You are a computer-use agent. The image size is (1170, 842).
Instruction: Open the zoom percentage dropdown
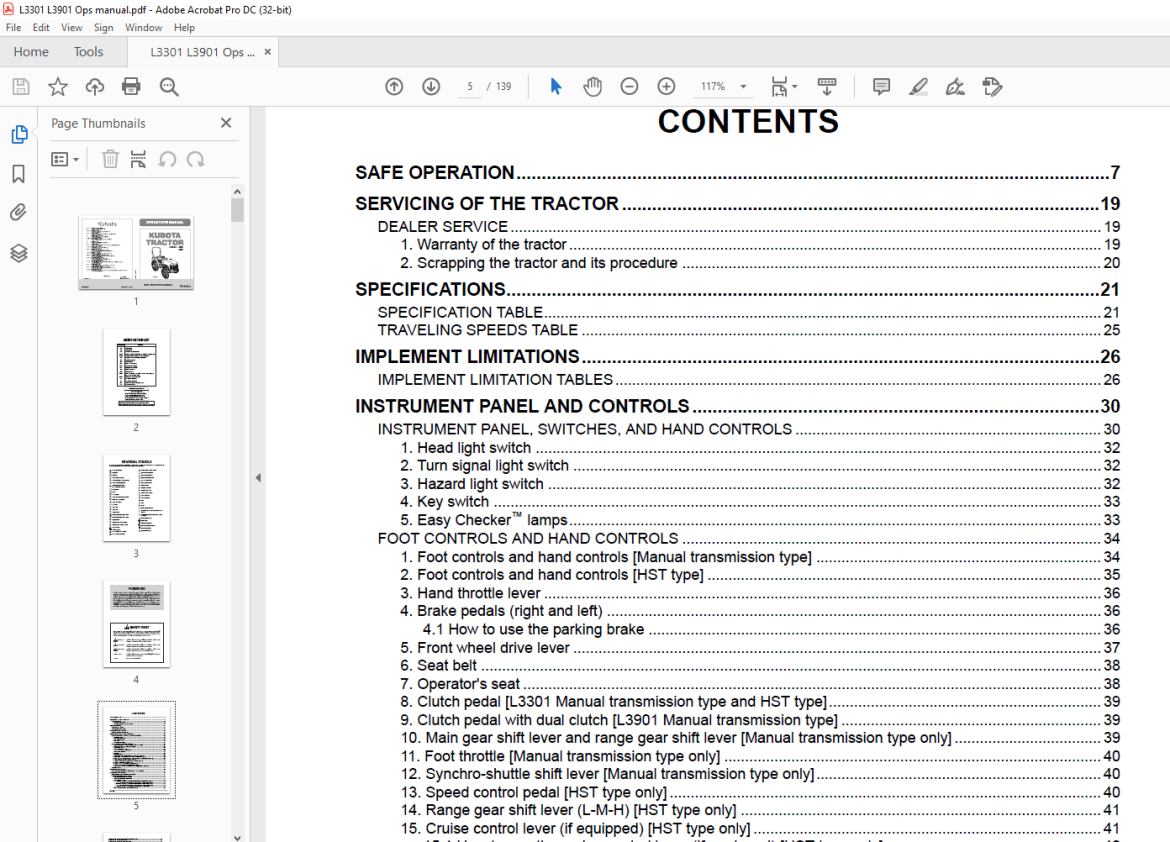click(x=743, y=87)
